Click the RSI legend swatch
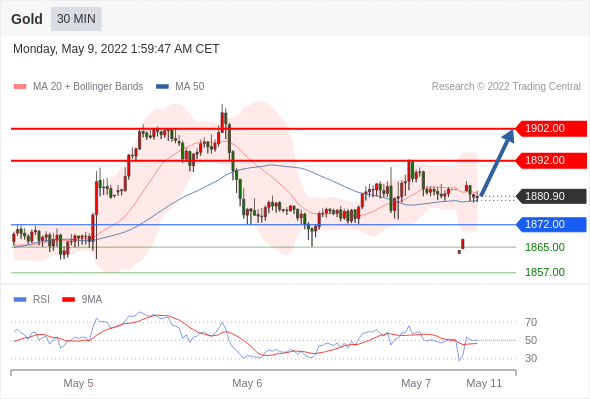The width and height of the screenshot is (590, 400). tap(20, 300)
